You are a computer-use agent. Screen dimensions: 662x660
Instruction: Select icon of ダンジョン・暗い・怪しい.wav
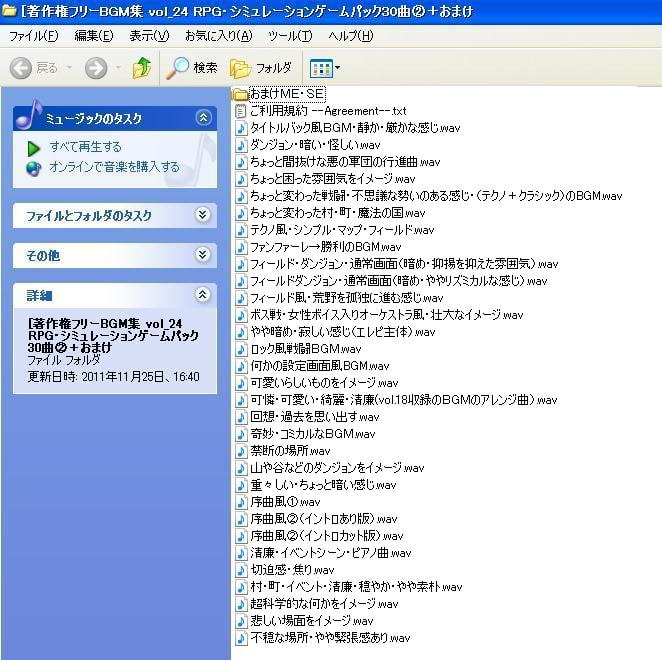(x=241, y=145)
